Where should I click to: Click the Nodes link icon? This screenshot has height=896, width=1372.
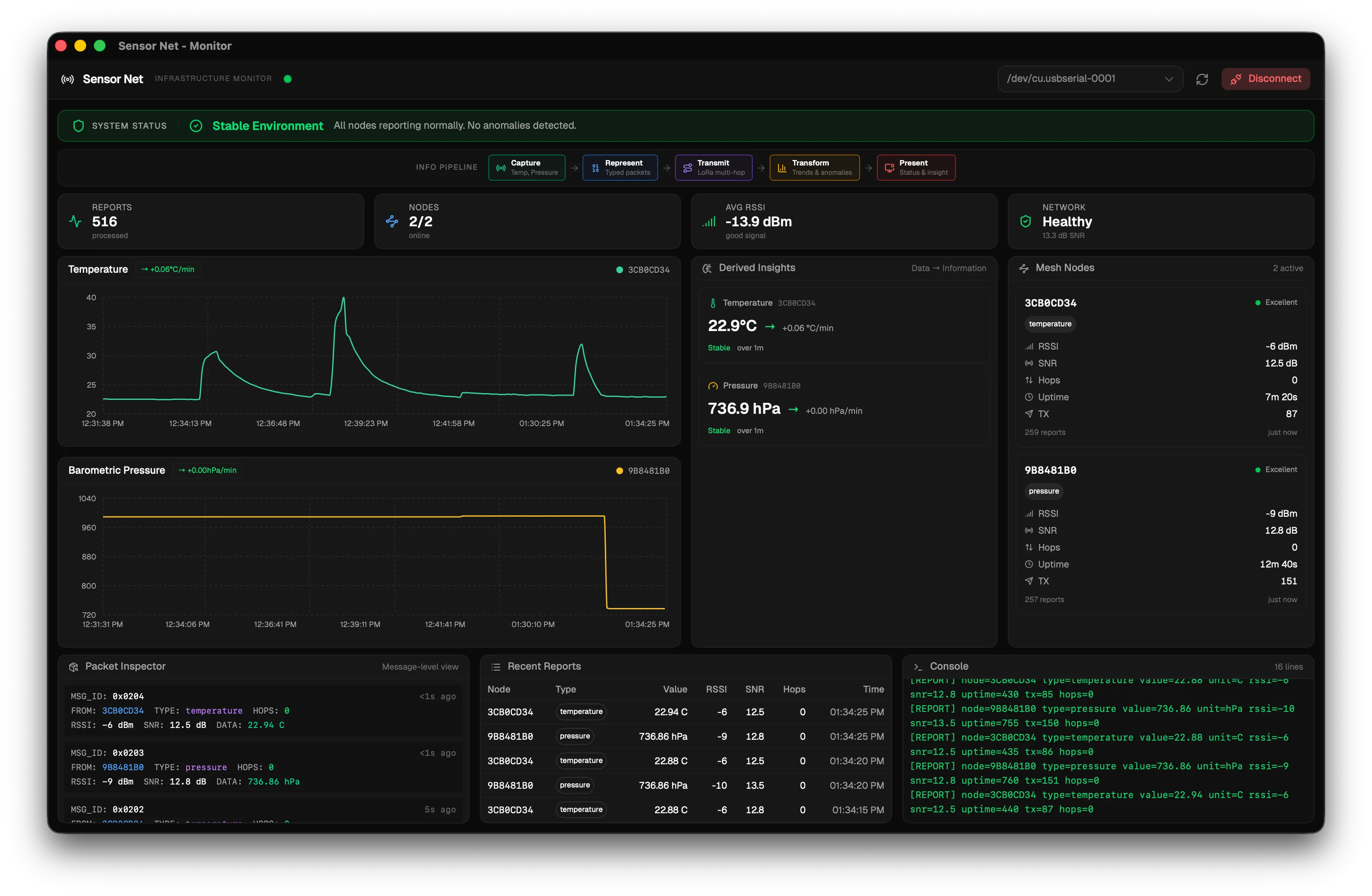point(392,221)
